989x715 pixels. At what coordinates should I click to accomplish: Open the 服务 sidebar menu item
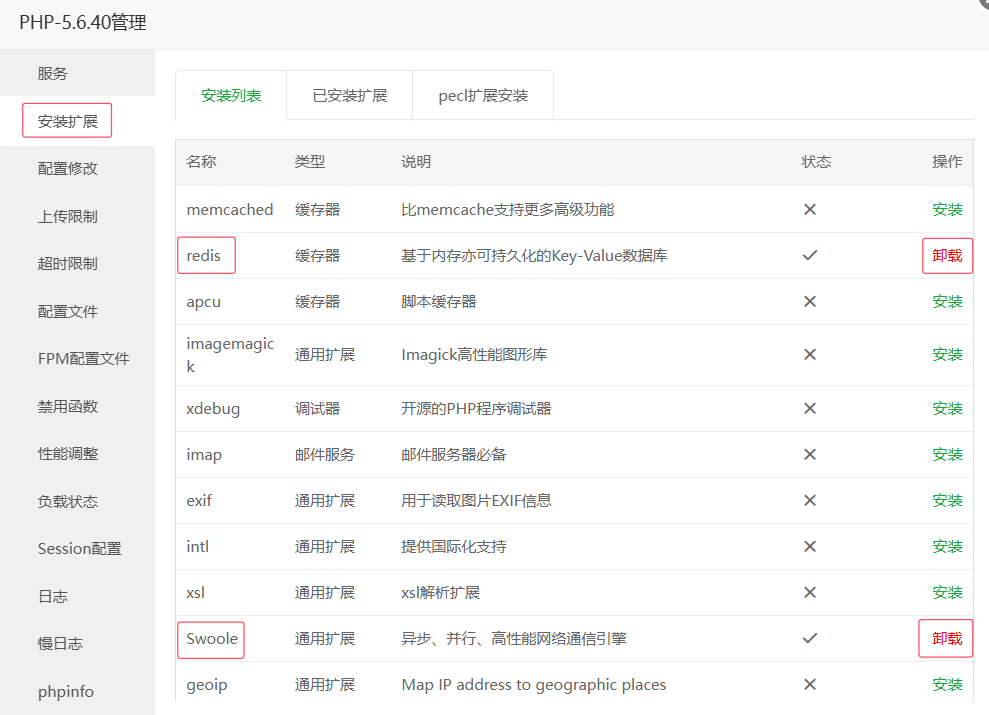(53, 73)
